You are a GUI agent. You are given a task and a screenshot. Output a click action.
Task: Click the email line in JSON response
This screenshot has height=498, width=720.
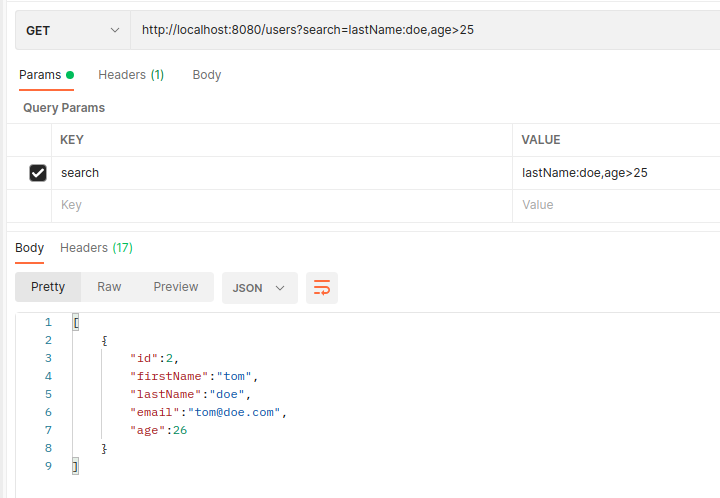tap(208, 412)
